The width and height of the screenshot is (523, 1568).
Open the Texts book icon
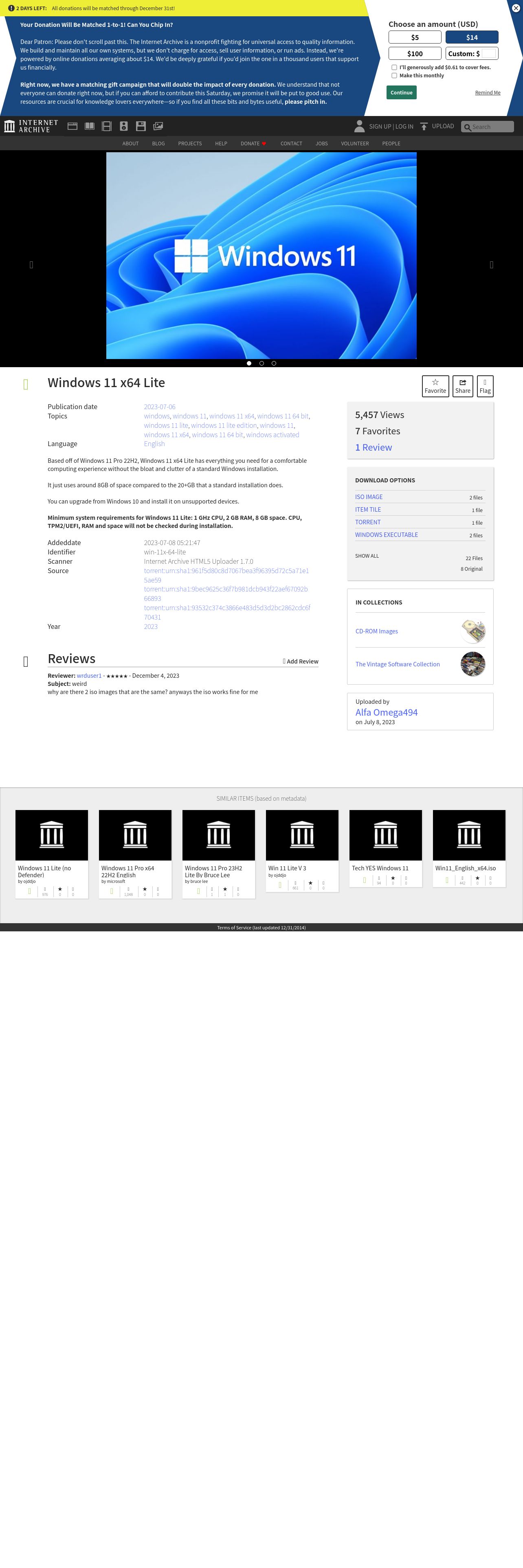(90, 126)
